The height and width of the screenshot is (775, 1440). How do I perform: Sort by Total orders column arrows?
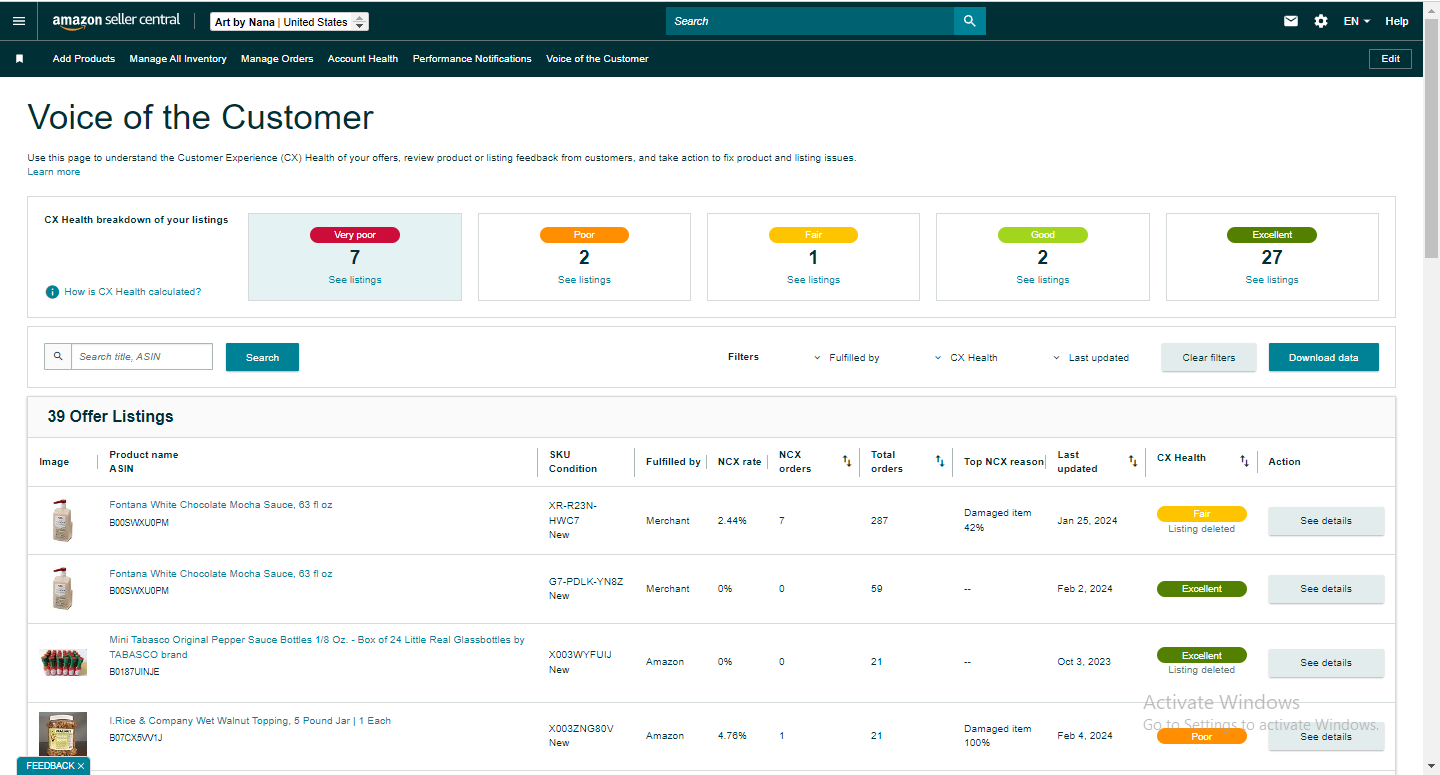(x=940, y=461)
